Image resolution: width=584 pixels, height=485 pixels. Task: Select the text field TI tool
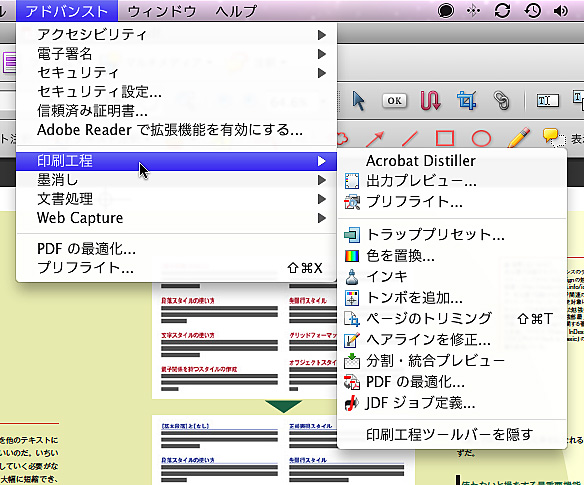(x=548, y=100)
